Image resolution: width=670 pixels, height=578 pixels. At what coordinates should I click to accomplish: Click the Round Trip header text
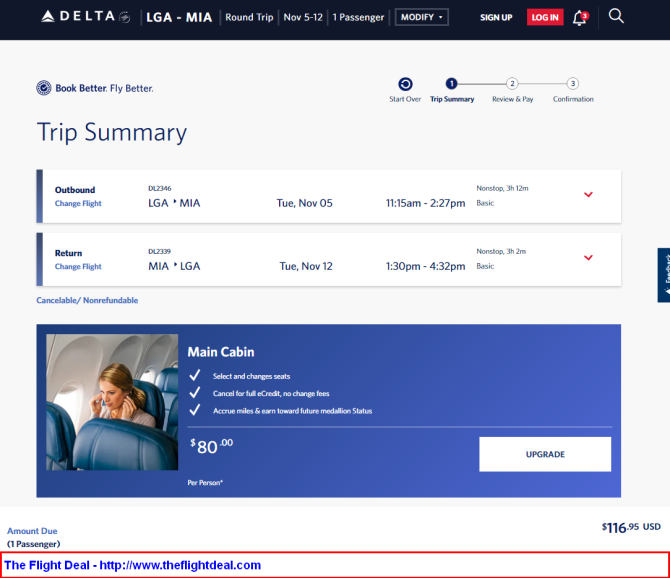point(249,18)
